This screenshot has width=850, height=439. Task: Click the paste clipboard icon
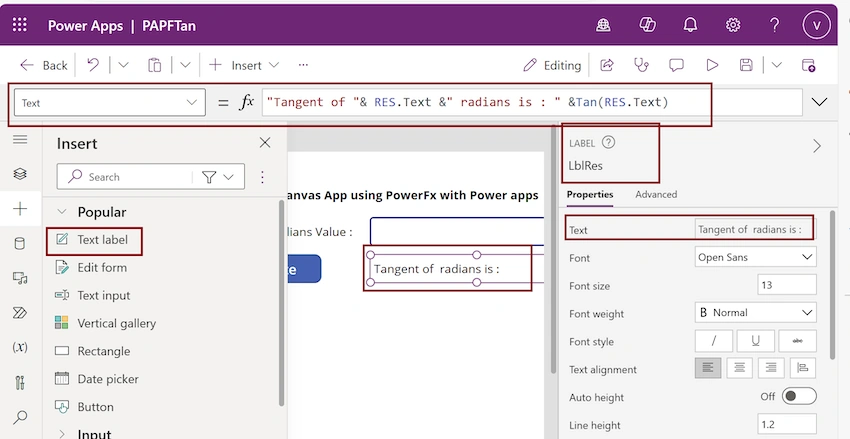click(154, 65)
